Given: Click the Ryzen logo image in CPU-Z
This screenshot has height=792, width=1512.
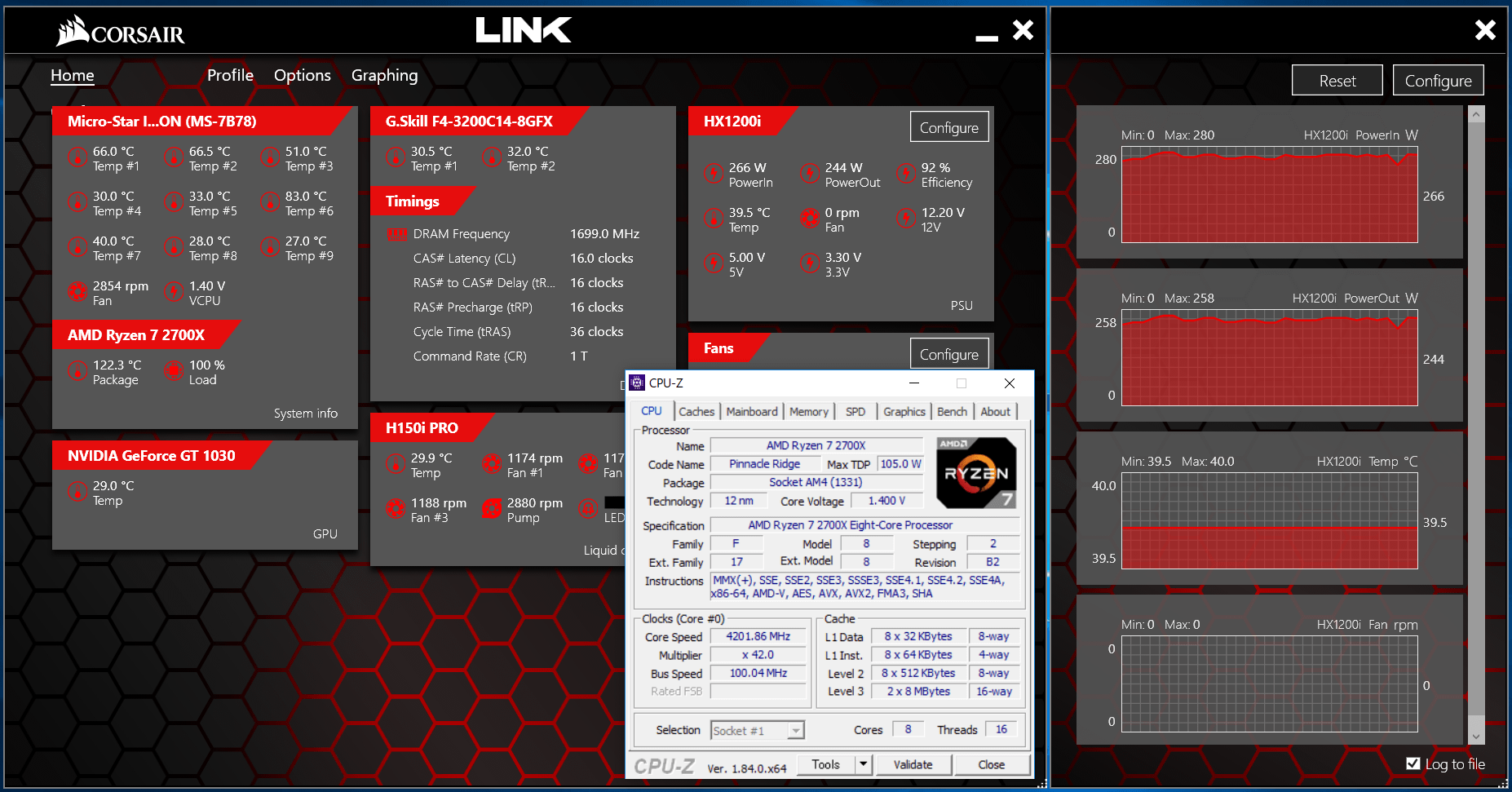Looking at the screenshot, I should 976,473.
